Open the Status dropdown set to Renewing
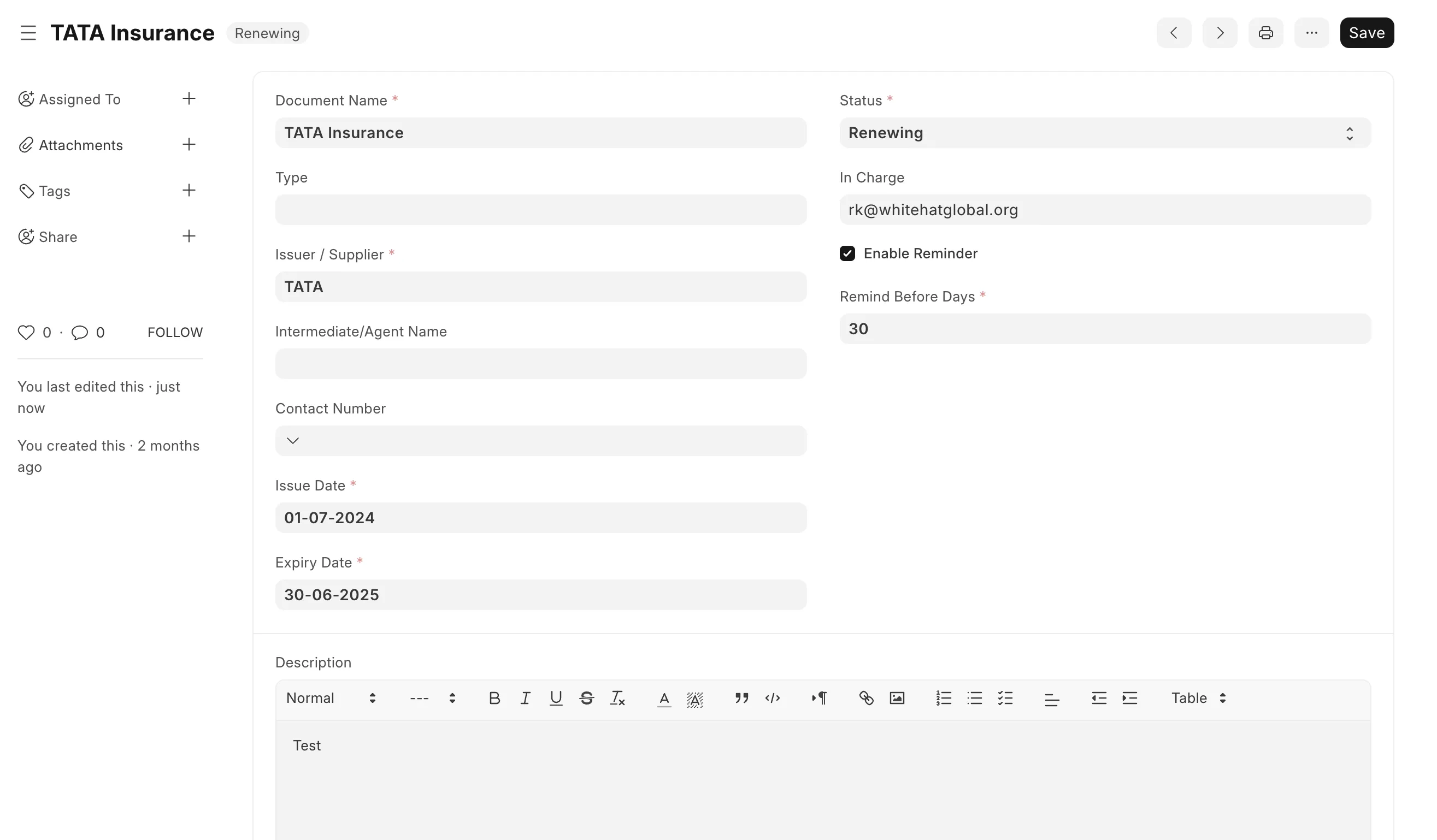This screenshot has height=840, width=1437. (1105, 133)
